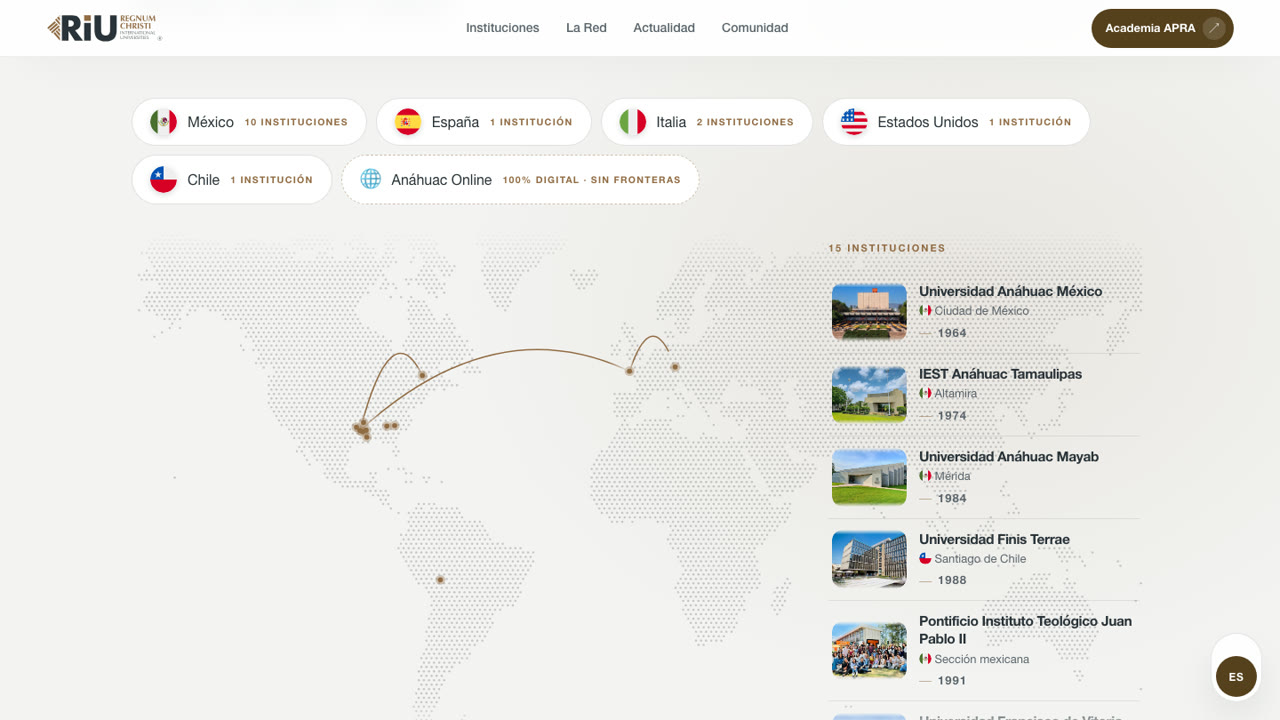
Task: Open the Actualidad menu
Action: [x=664, y=28]
